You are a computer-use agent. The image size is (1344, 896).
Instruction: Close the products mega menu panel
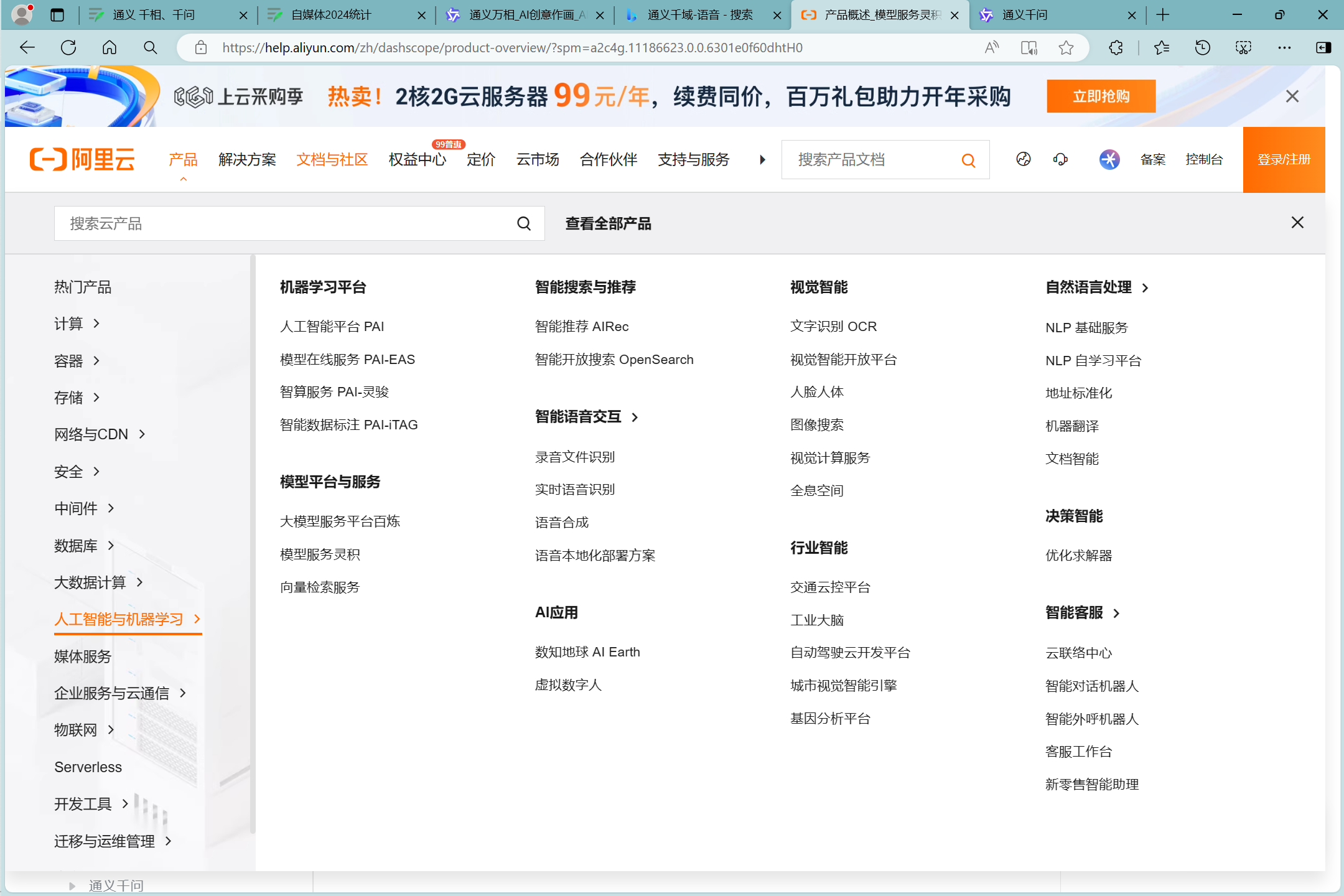tap(1297, 222)
